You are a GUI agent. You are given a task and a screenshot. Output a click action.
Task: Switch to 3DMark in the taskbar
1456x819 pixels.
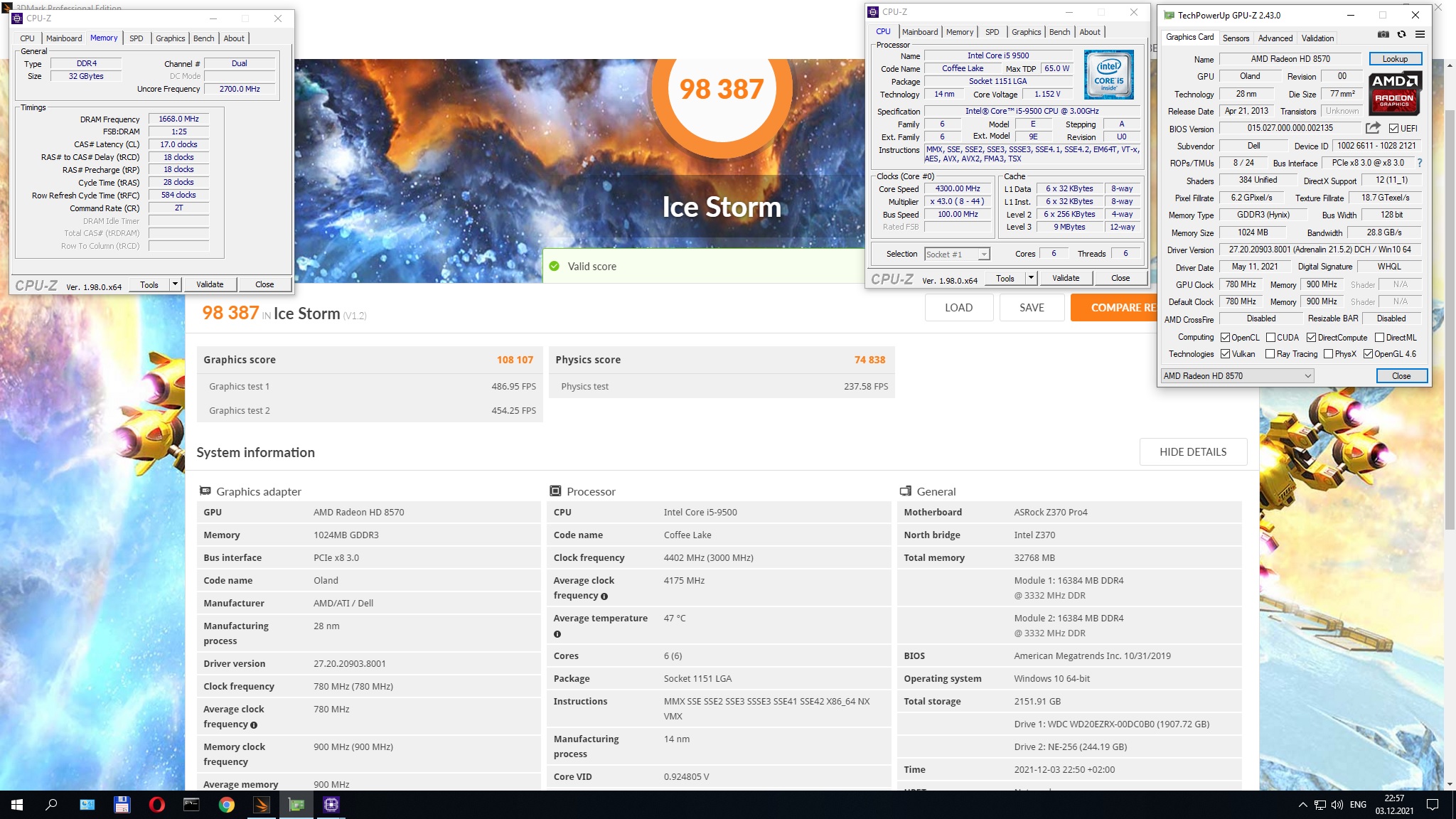(x=261, y=805)
